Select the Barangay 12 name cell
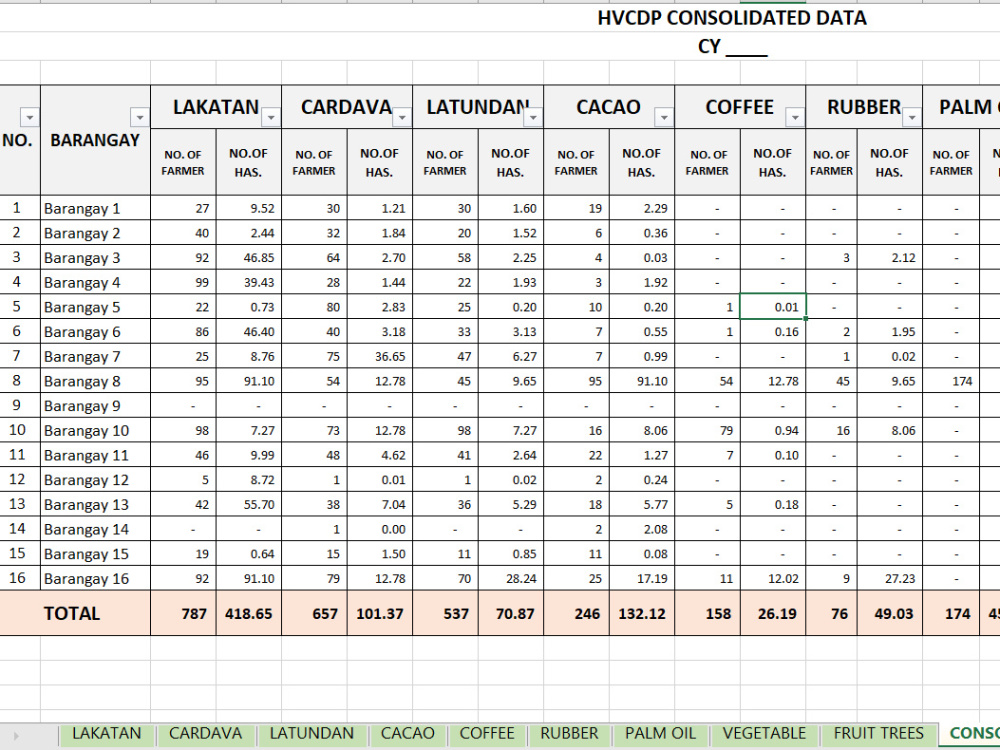 tap(96, 480)
